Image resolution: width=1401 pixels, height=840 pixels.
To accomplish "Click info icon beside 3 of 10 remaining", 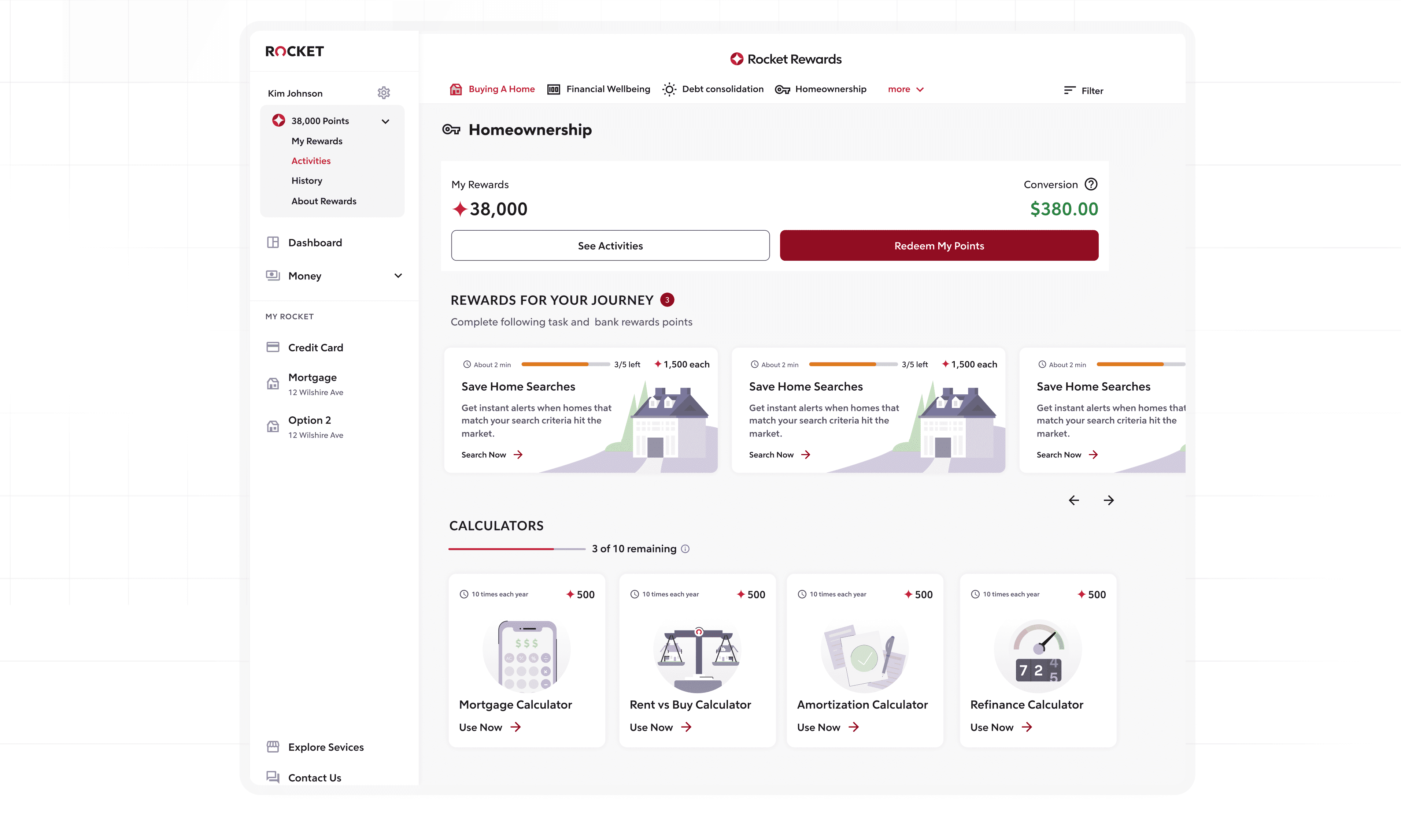I will (x=685, y=549).
